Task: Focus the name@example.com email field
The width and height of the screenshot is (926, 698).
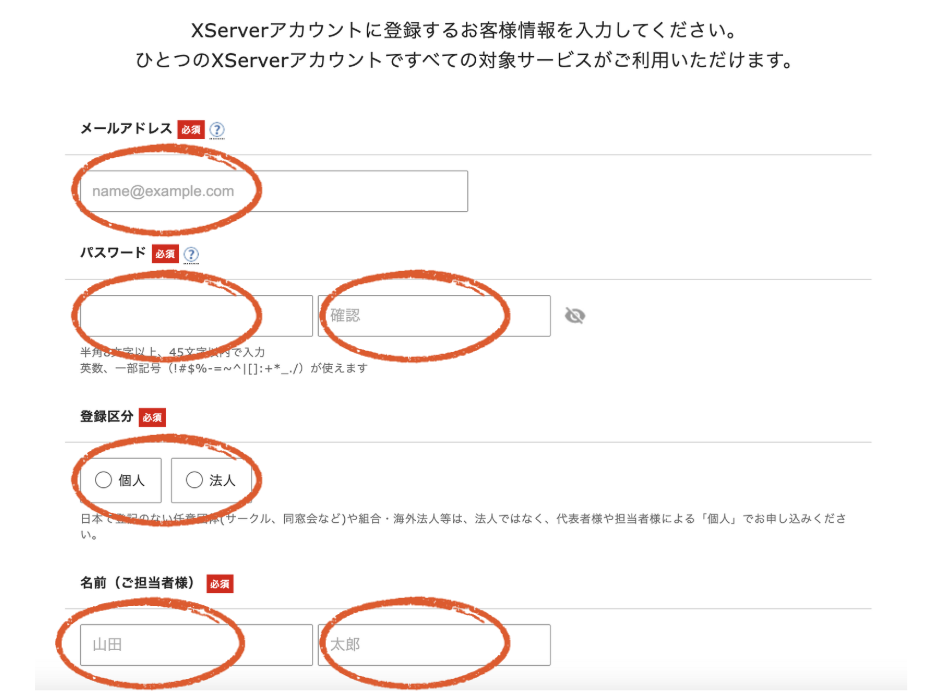Action: [273, 191]
